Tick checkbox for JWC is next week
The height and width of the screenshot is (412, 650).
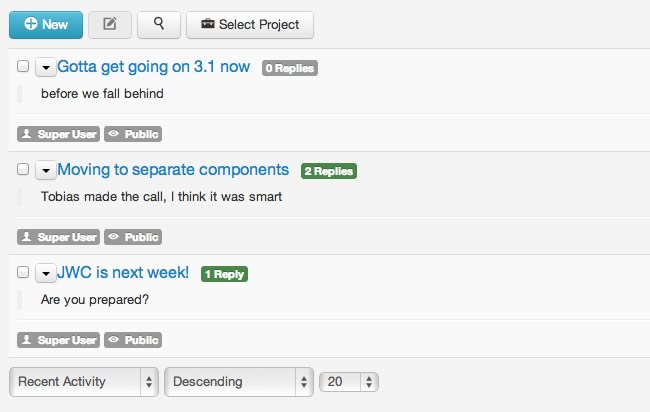tap(23, 272)
